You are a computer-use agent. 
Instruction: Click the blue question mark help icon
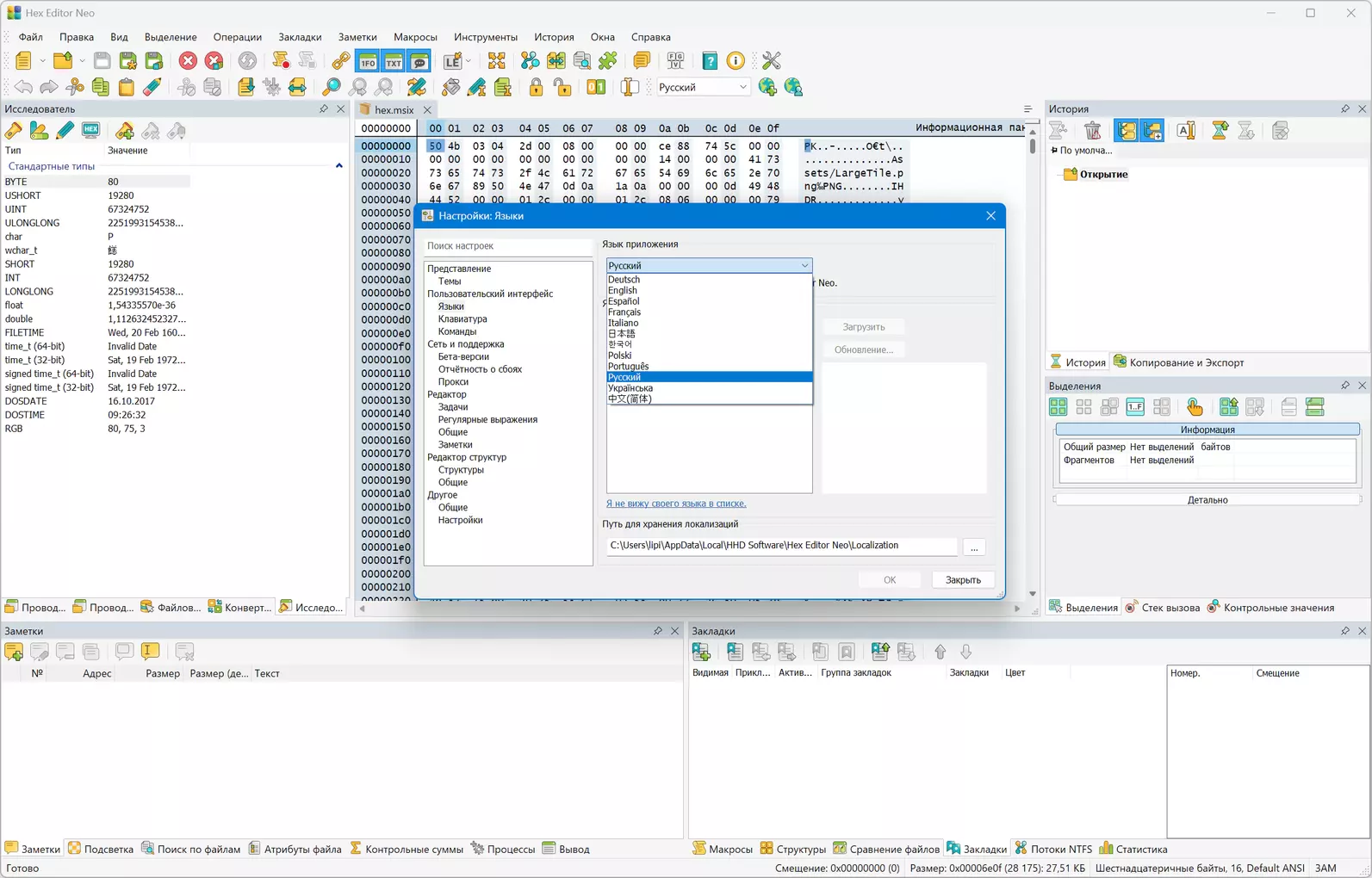(x=710, y=60)
